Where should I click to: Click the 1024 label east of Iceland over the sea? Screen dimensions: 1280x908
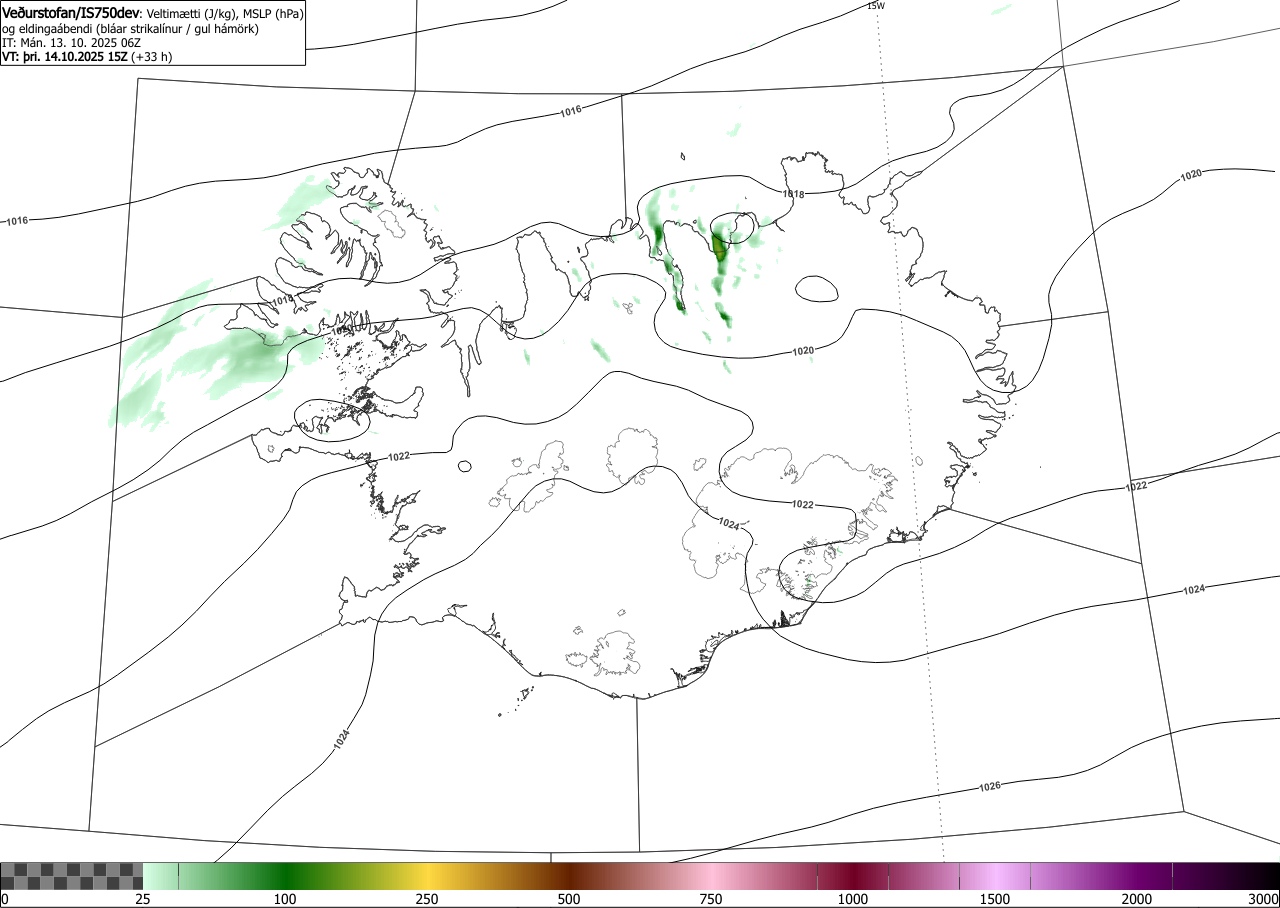(x=1193, y=589)
